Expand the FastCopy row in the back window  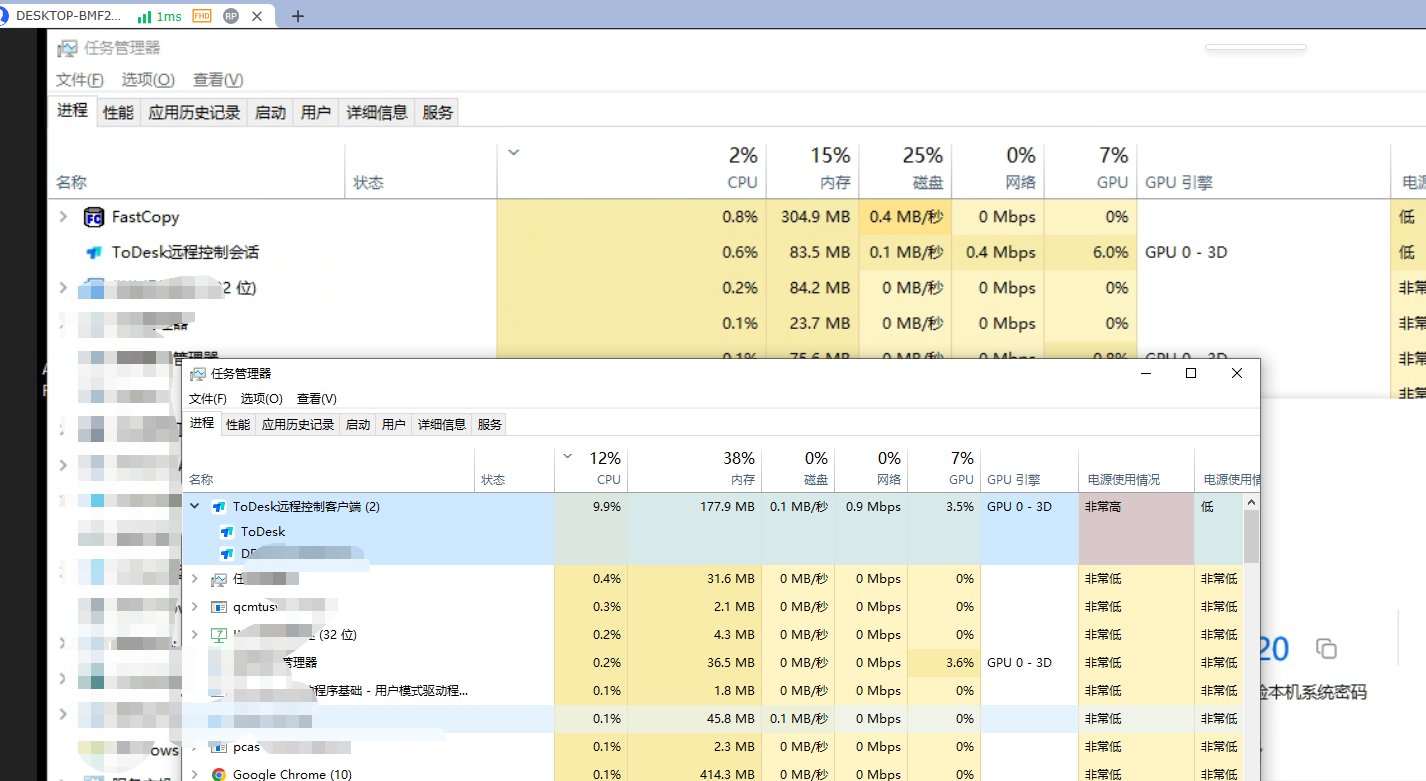pos(63,217)
